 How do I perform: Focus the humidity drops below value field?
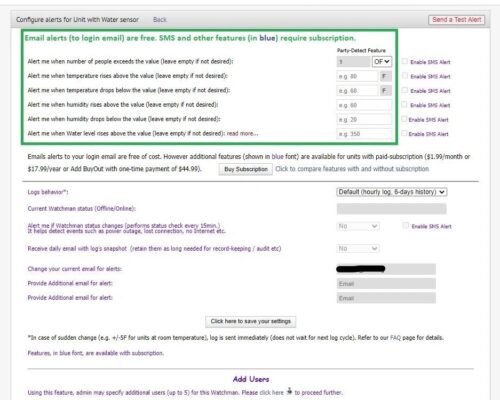(364, 120)
